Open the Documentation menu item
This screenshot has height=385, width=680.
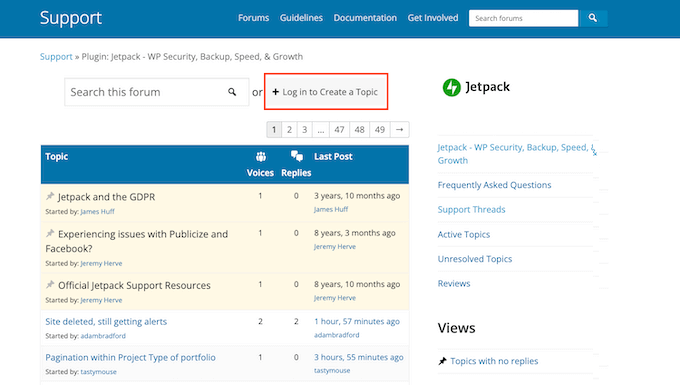(x=365, y=18)
